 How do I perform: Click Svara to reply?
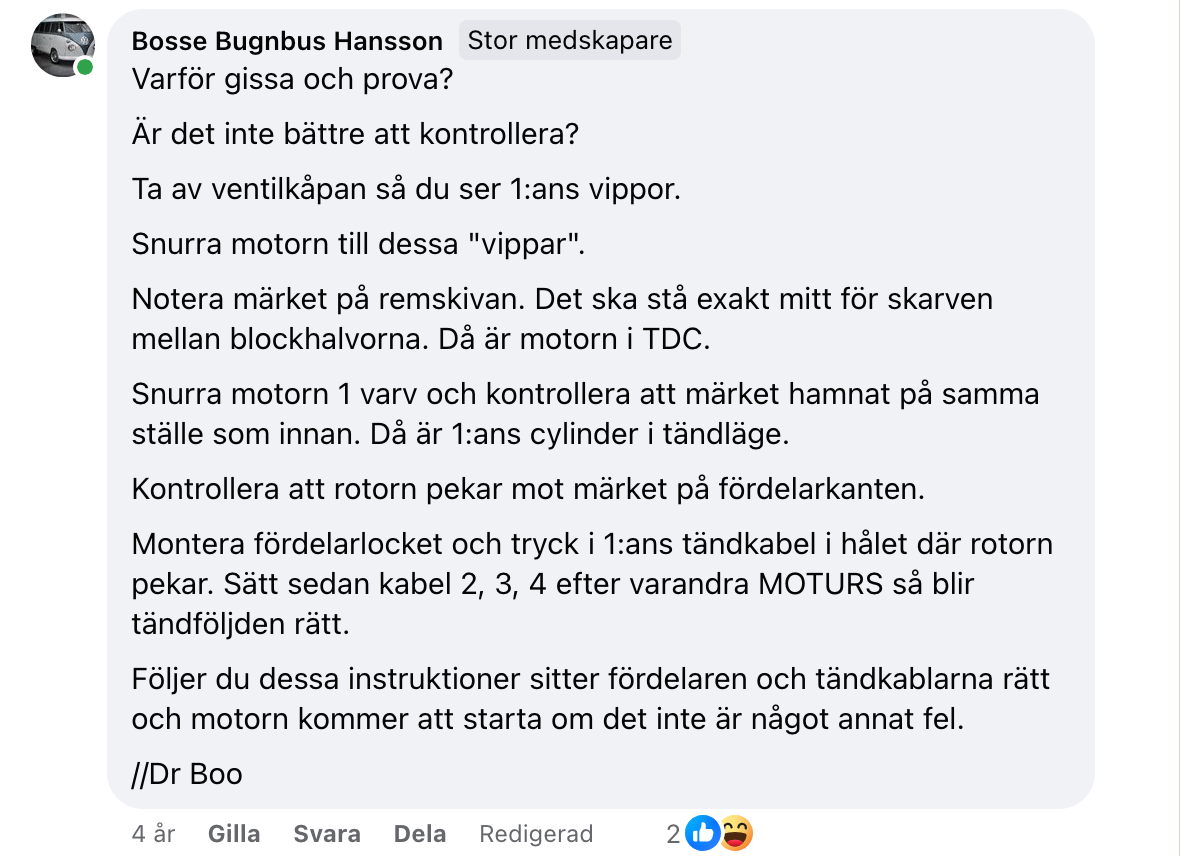pyautogui.click(x=327, y=834)
